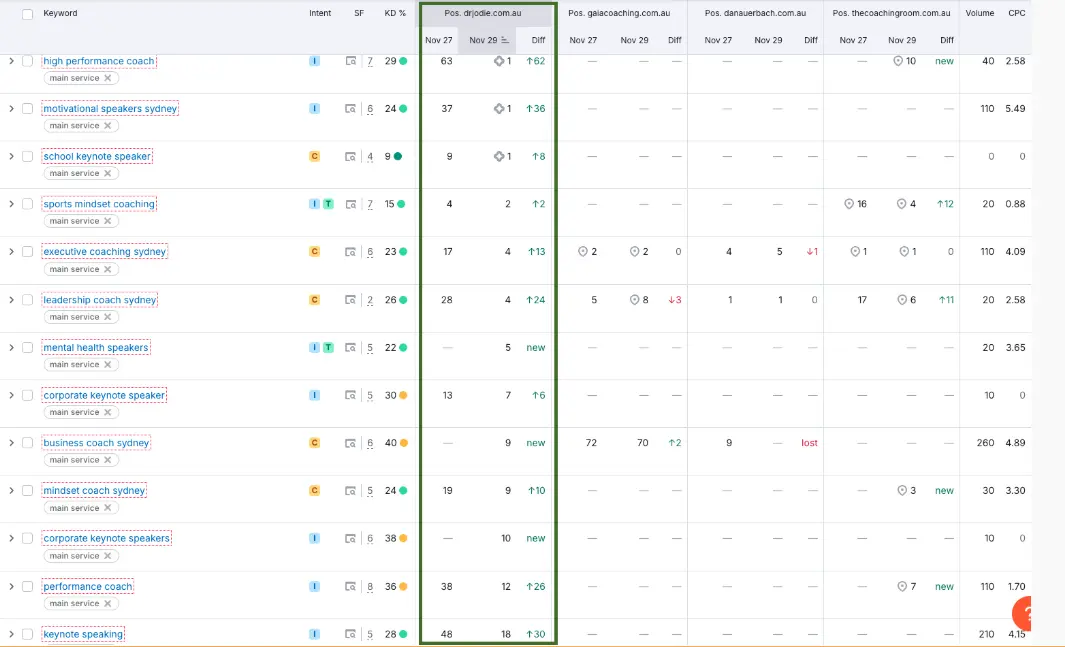Expand the high performance coach row
Viewport: 1065px width, 647px height.
tap(12, 61)
